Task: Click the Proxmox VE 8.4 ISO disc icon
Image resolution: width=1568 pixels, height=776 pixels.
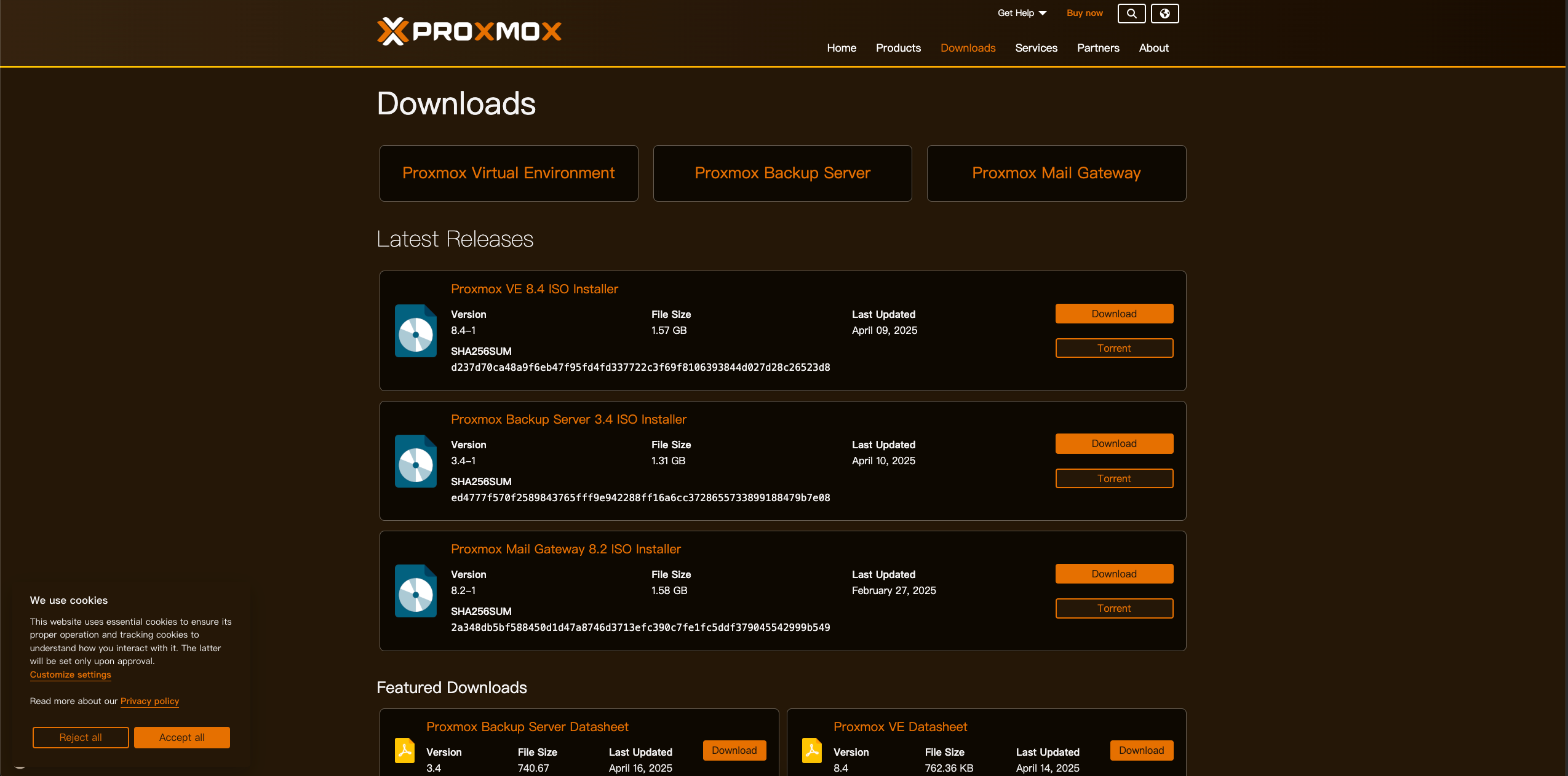Action: (415, 331)
